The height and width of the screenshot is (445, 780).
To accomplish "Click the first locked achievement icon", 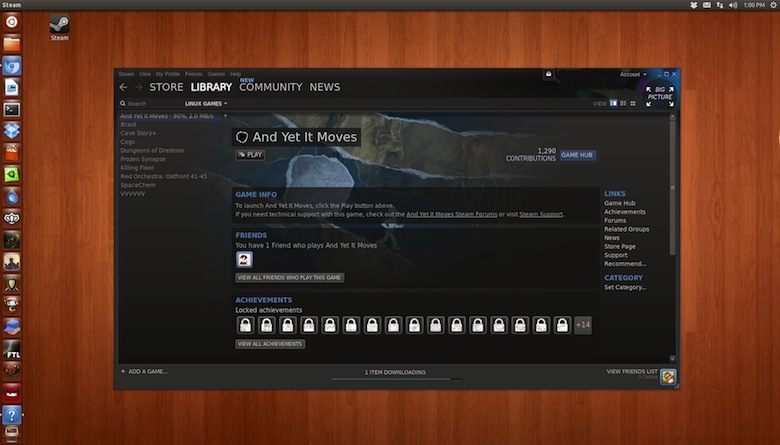I will tap(246, 325).
